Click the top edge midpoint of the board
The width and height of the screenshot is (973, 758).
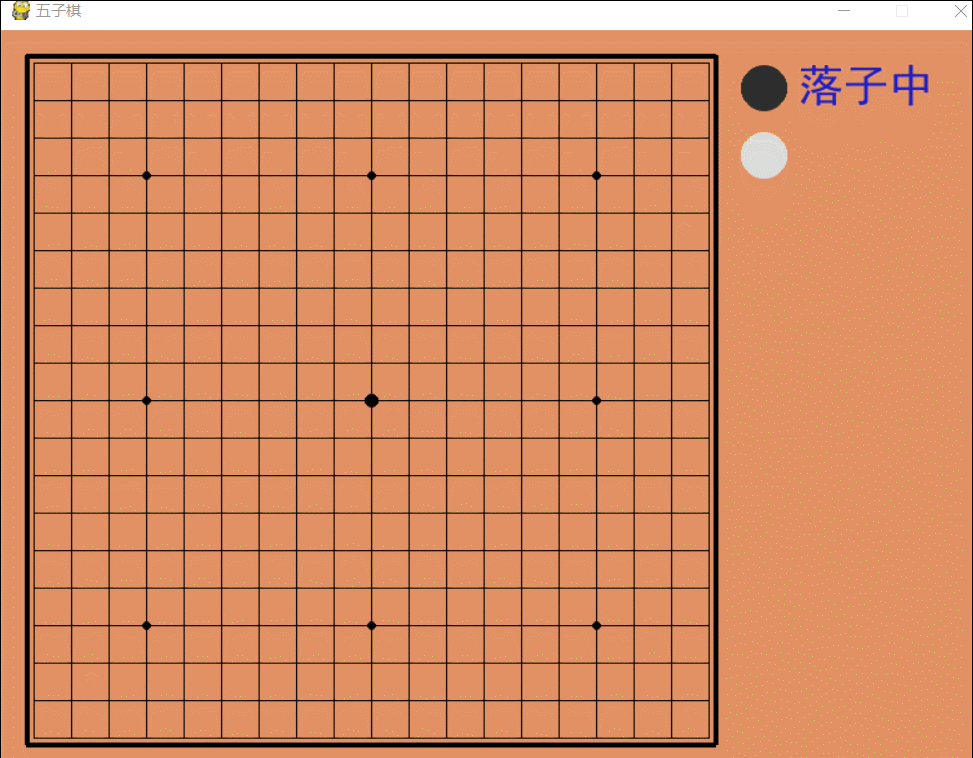(371, 62)
